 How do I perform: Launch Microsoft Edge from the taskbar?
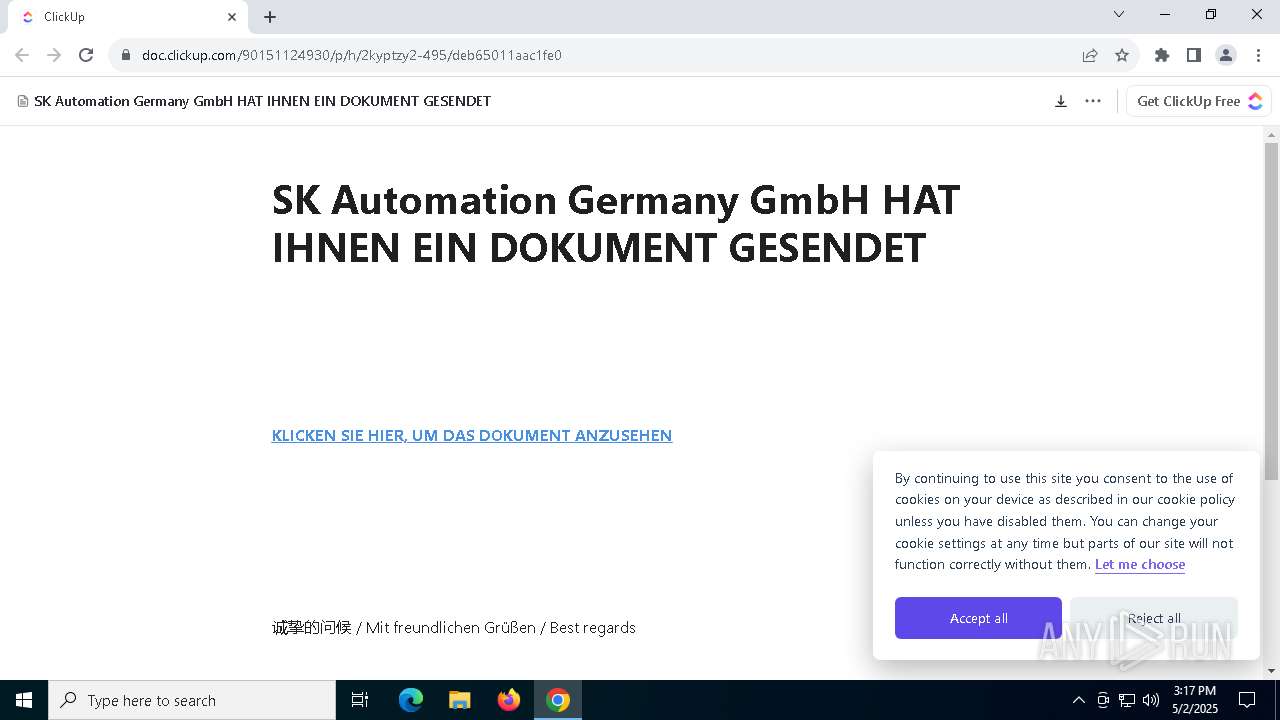pyautogui.click(x=411, y=700)
